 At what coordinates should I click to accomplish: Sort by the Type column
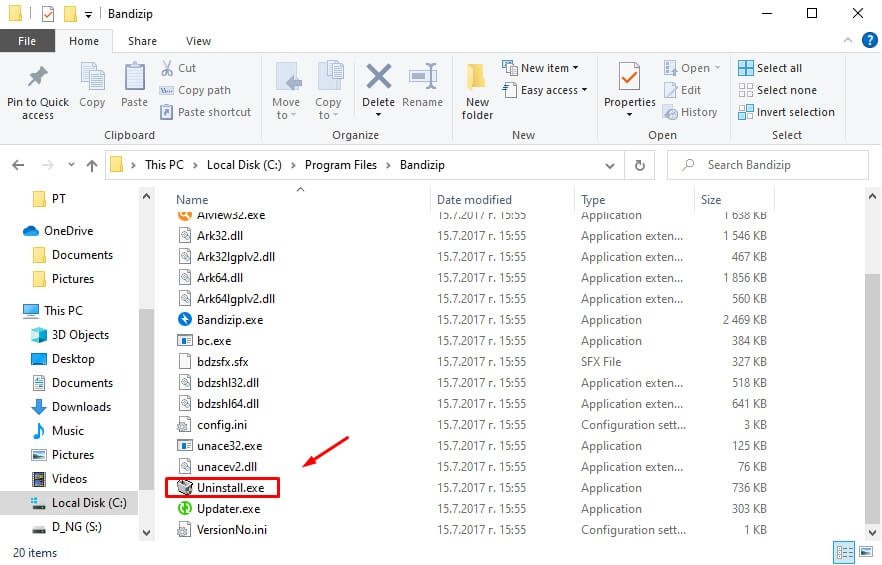point(593,200)
